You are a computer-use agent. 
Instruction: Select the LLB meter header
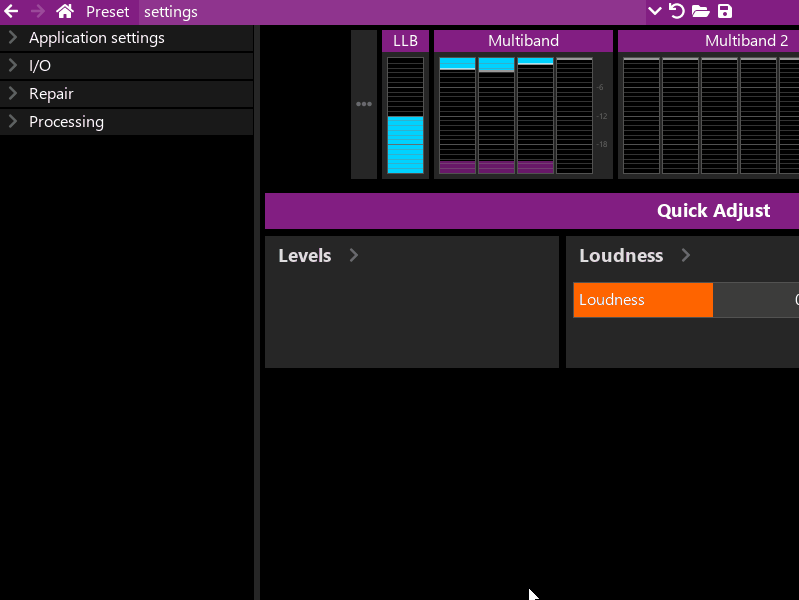point(405,41)
